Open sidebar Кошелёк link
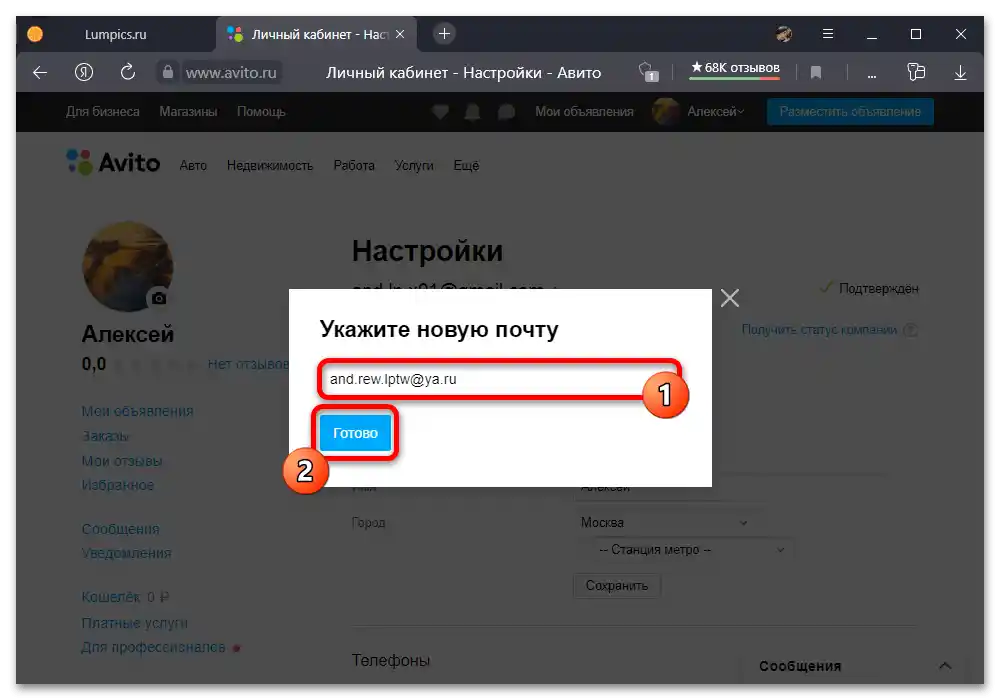 pos(110,597)
